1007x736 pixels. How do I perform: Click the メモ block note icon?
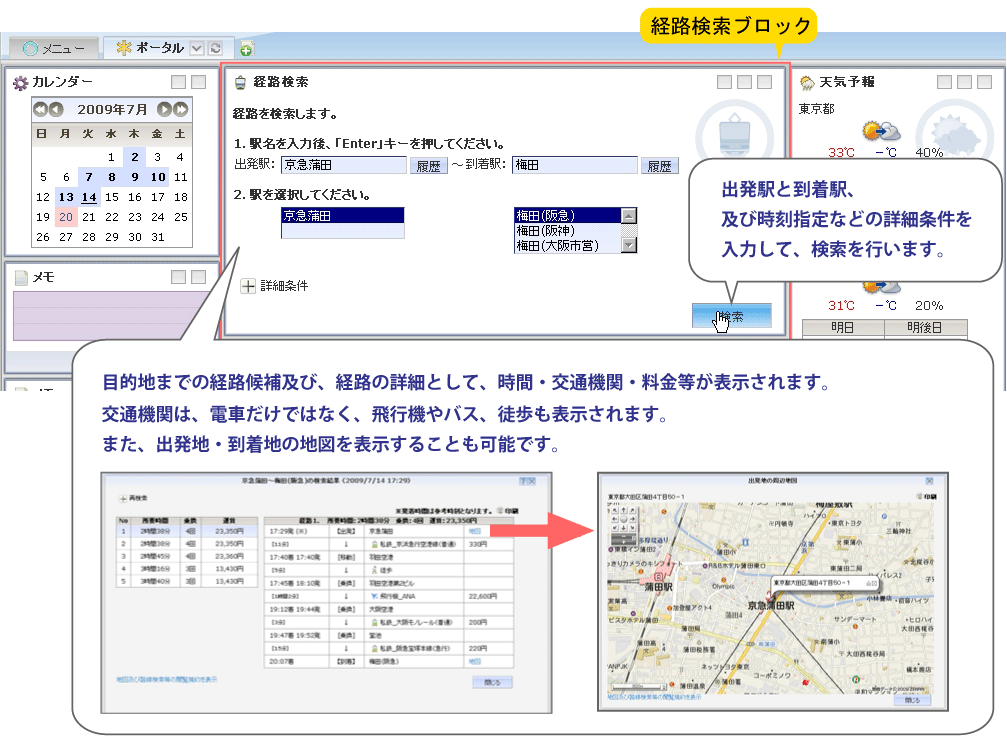click(21, 277)
